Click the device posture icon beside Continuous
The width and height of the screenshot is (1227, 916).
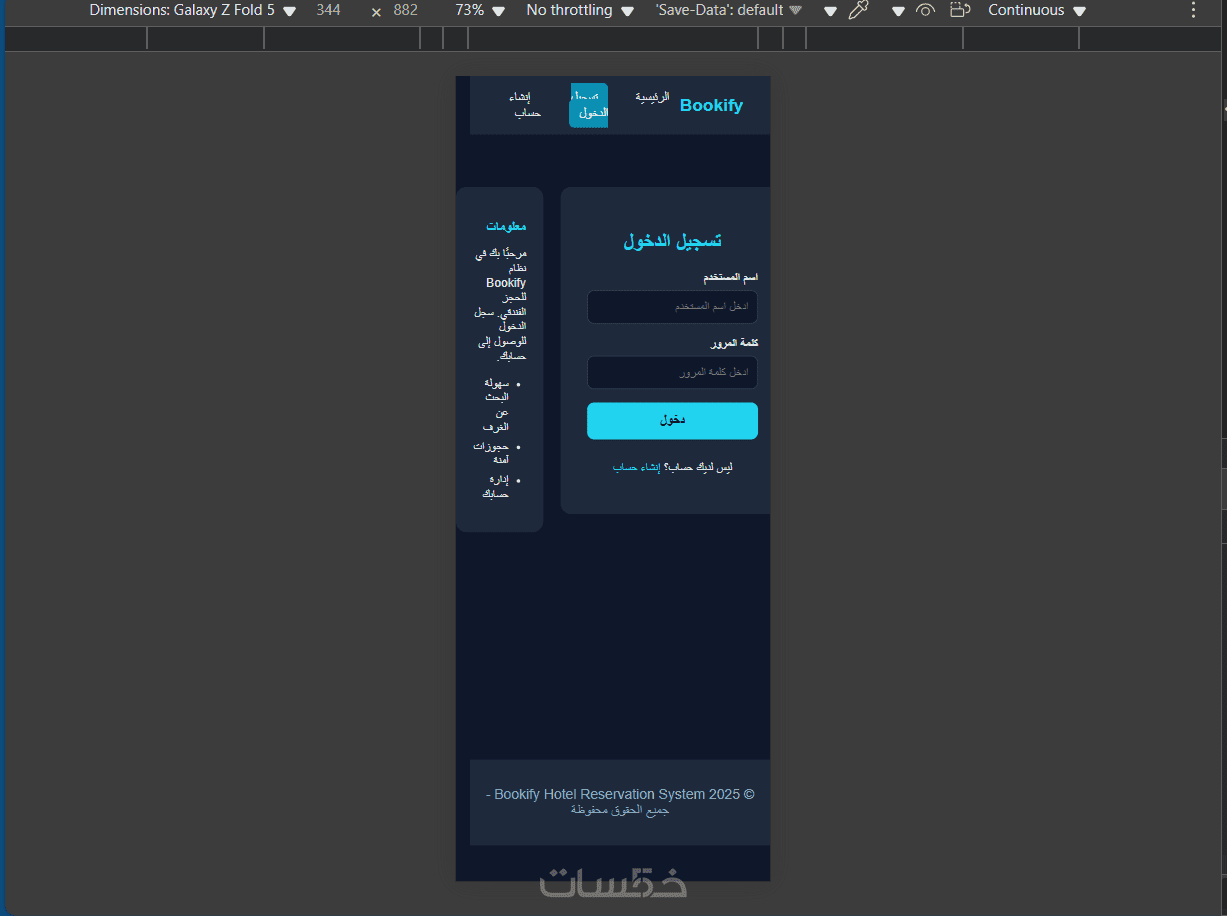click(960, 10)
